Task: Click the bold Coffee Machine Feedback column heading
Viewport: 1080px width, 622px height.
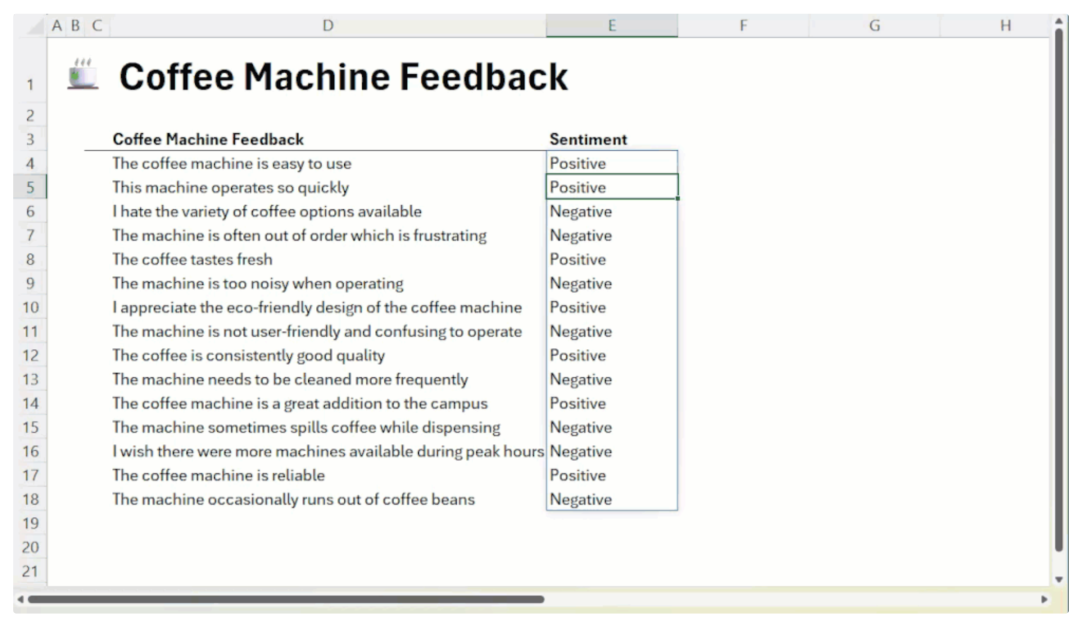Action: point(208,139)
